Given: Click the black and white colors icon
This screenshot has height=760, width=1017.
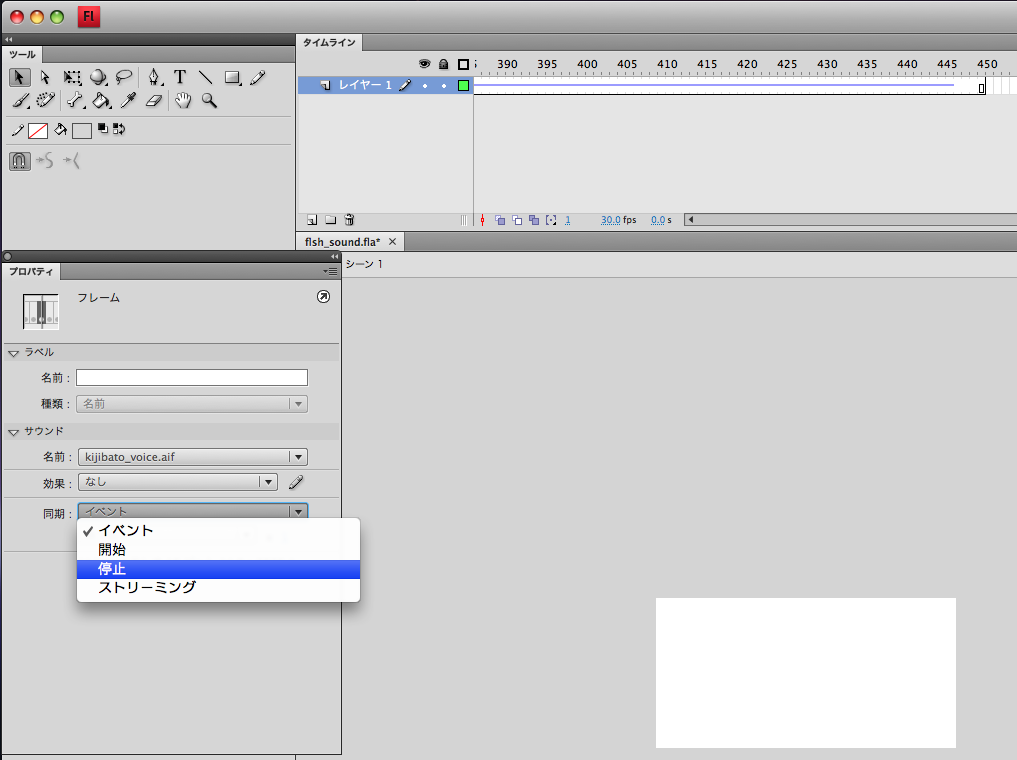Looking at the screenshot, I should click(103, 129).
